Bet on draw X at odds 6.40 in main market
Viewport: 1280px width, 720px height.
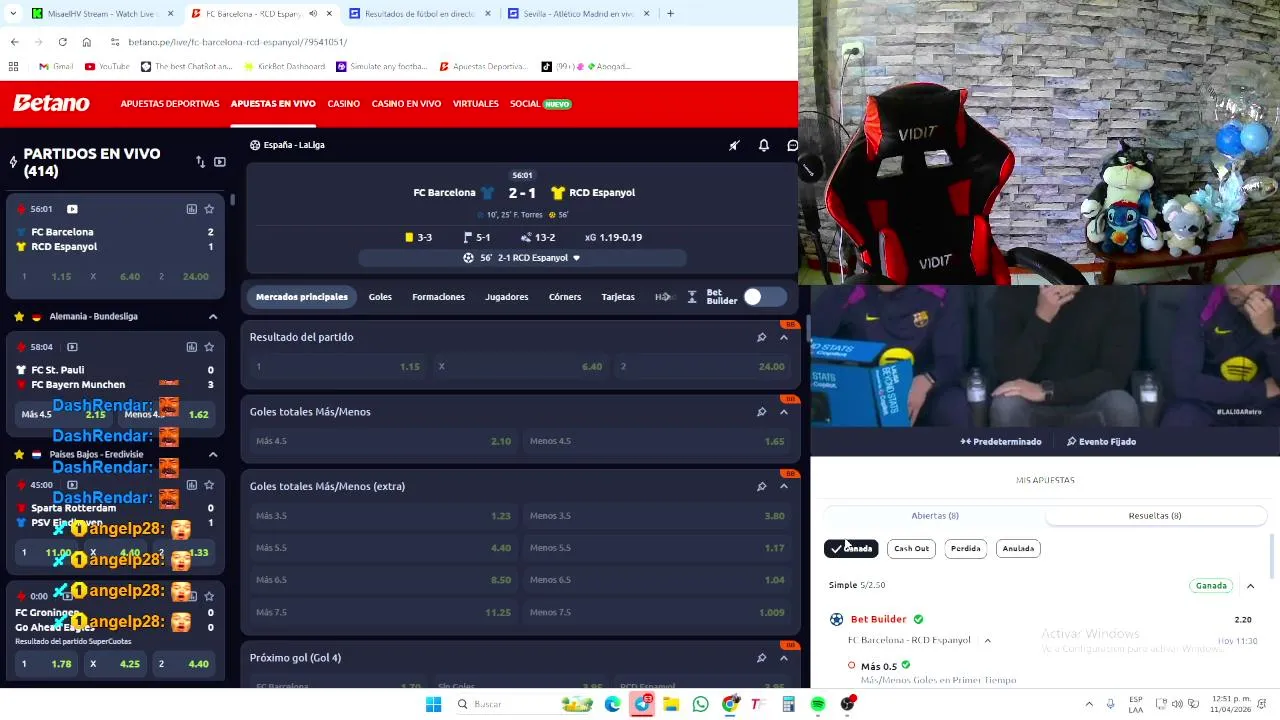click(520, 367)
